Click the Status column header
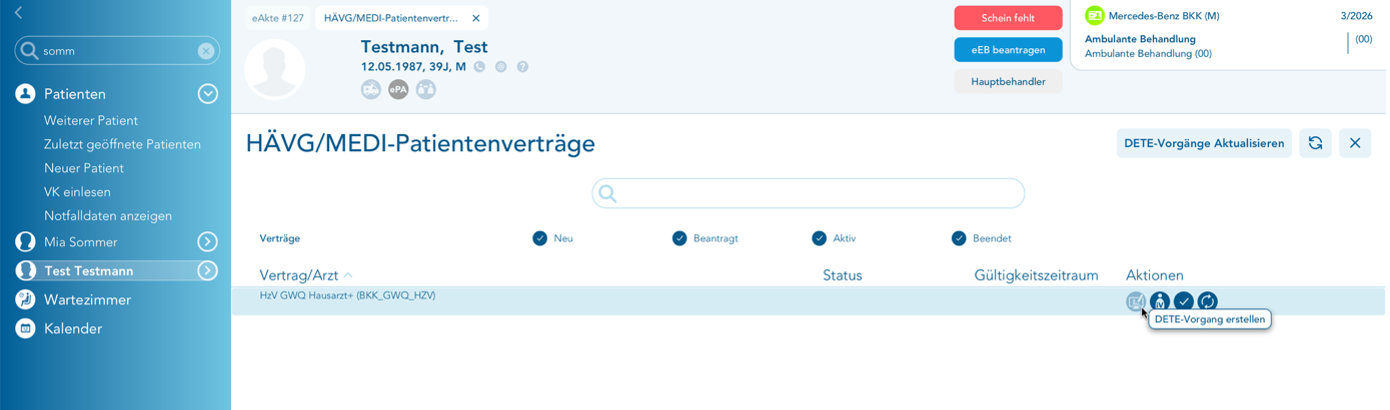The image size is (1390, 410). coord(842,275)
